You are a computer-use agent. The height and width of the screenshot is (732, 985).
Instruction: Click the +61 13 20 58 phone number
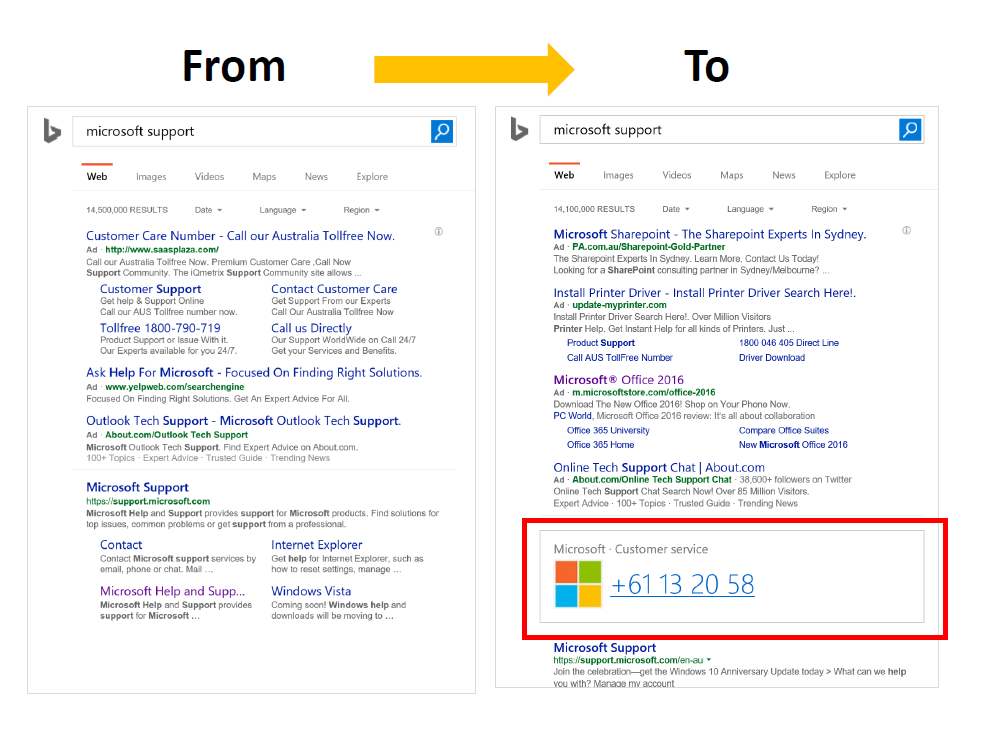point(682,585)
